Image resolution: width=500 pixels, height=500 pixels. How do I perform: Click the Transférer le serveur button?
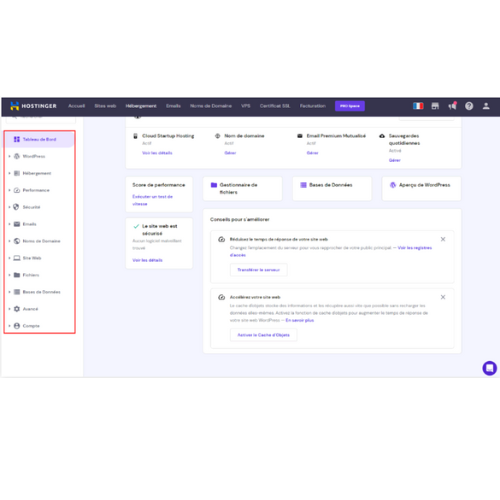[x=258, y=270]
